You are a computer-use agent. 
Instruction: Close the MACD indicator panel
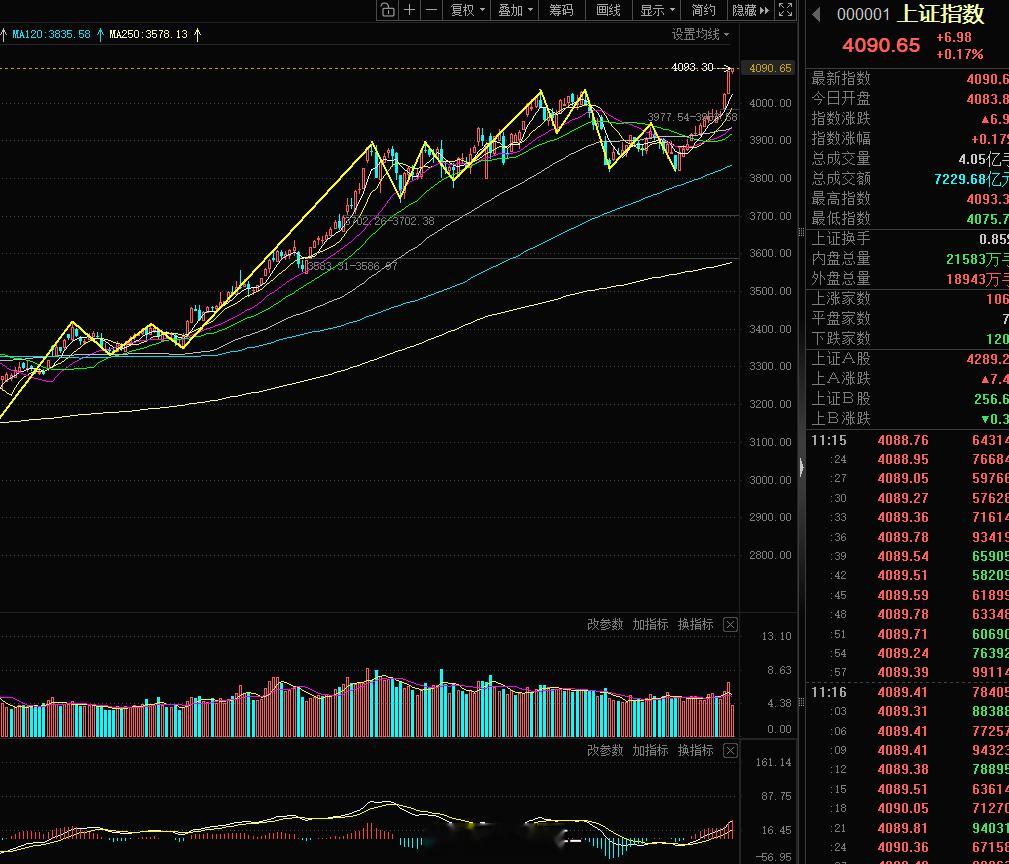(730, 750)
